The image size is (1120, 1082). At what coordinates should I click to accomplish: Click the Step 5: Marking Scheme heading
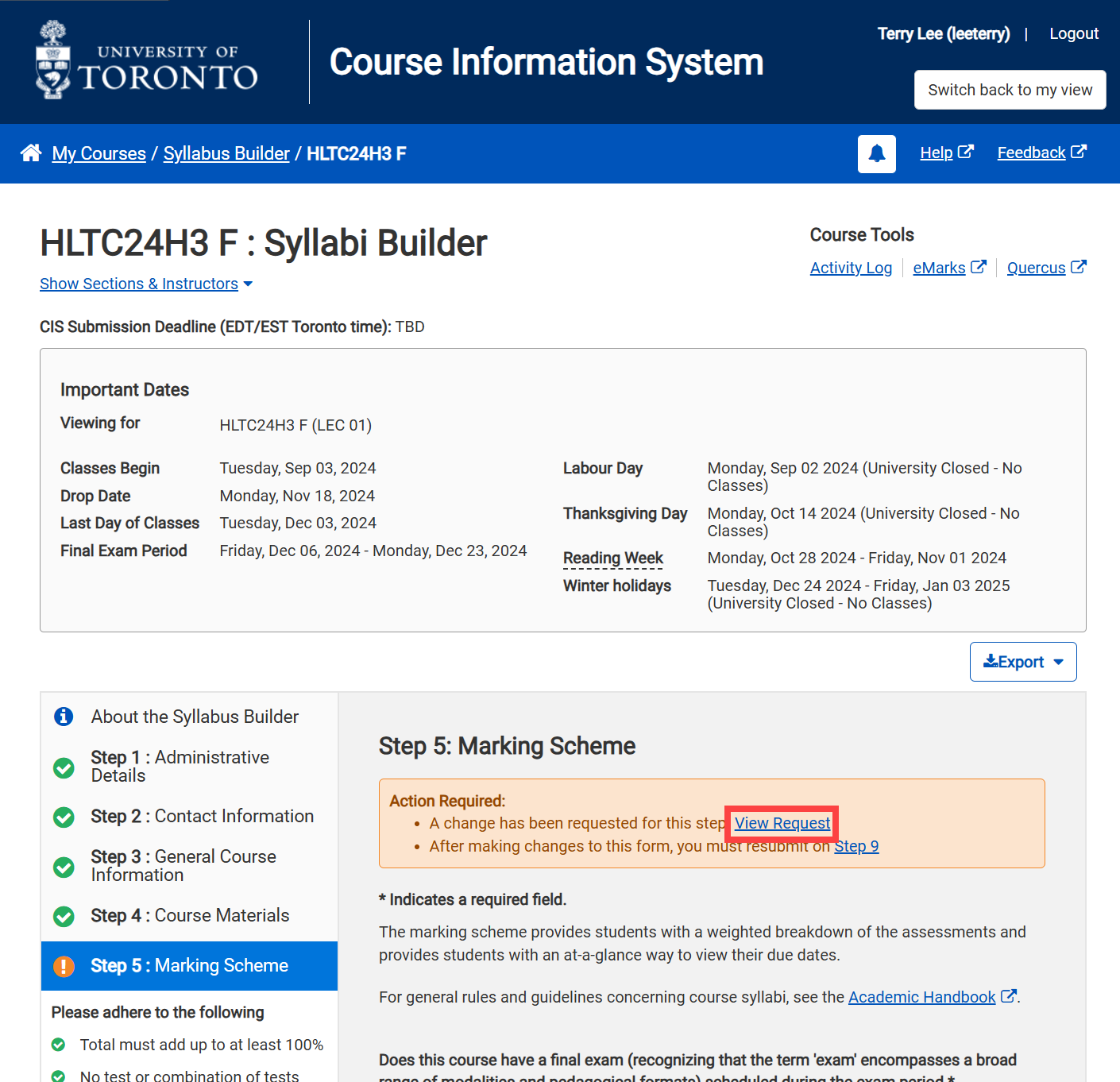507,746
